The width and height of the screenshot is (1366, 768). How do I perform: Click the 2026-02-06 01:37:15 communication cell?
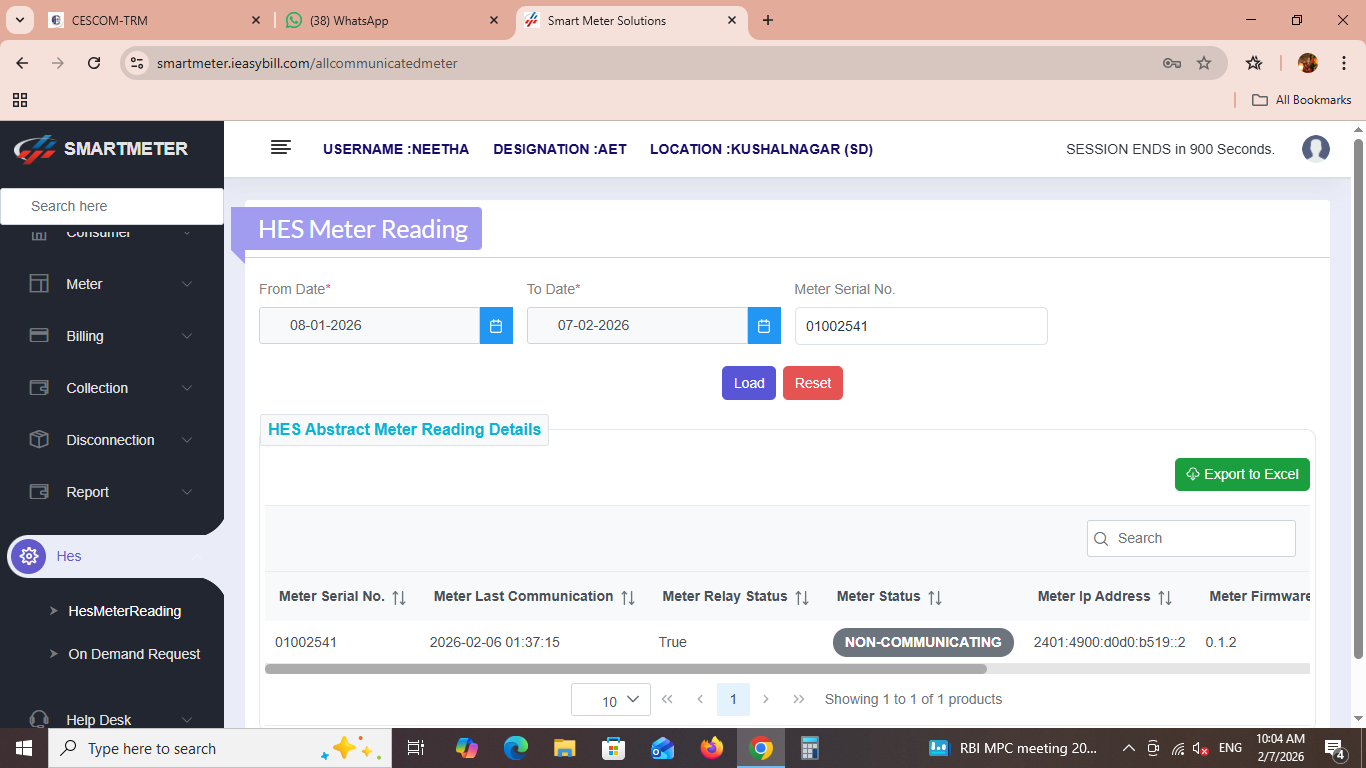point(495,642)
